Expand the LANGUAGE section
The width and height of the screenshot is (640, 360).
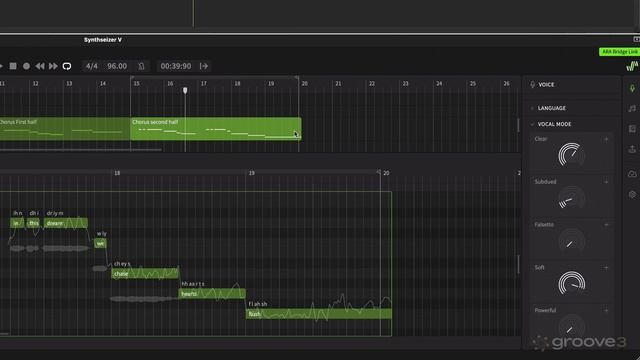551,108
